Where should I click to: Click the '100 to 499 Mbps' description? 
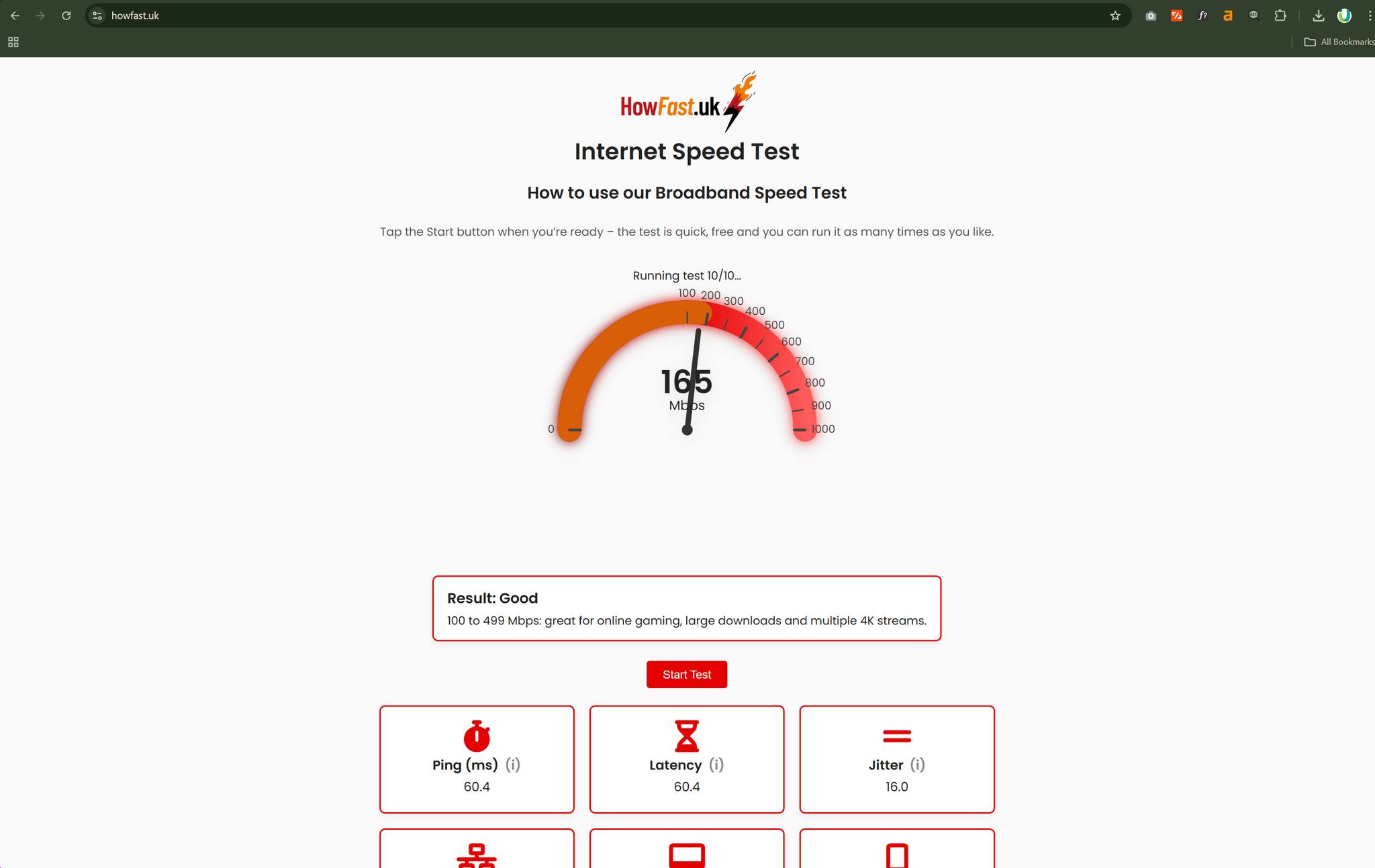pyautogui.click(x=687, y=621)
